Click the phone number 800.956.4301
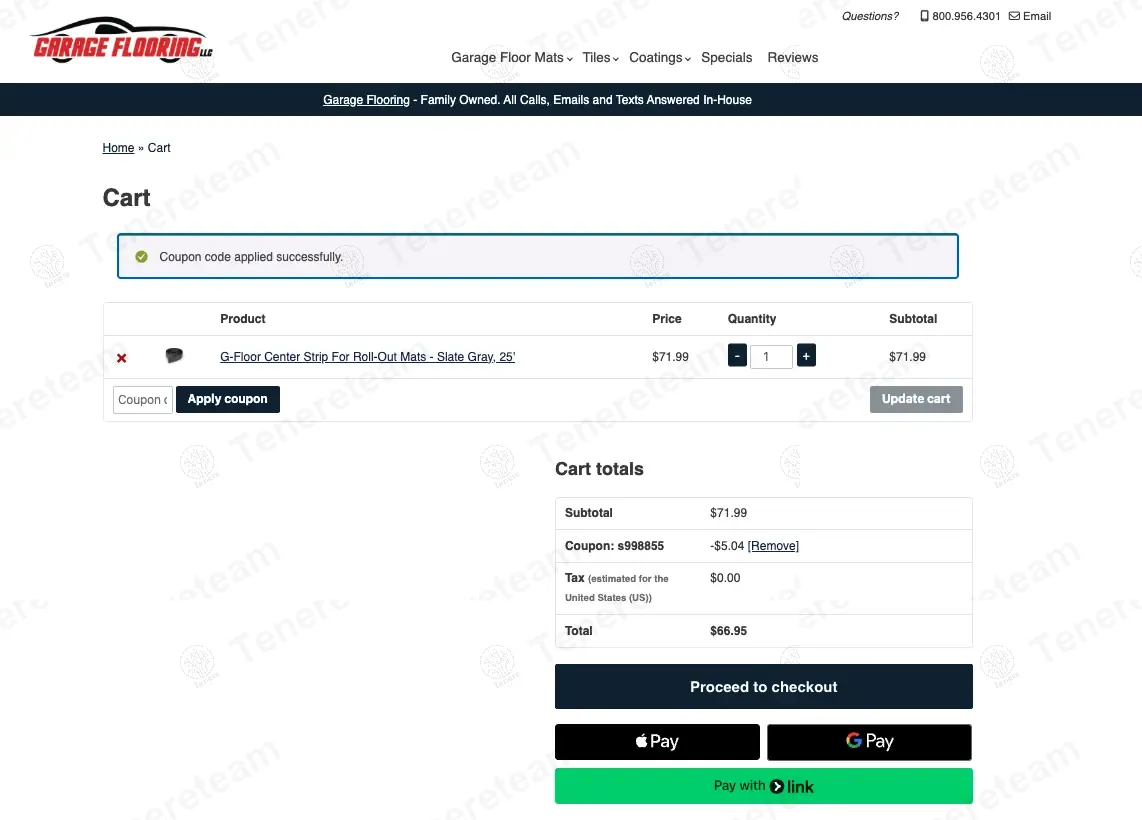1142x820 pixels. [x=960, y=16]
